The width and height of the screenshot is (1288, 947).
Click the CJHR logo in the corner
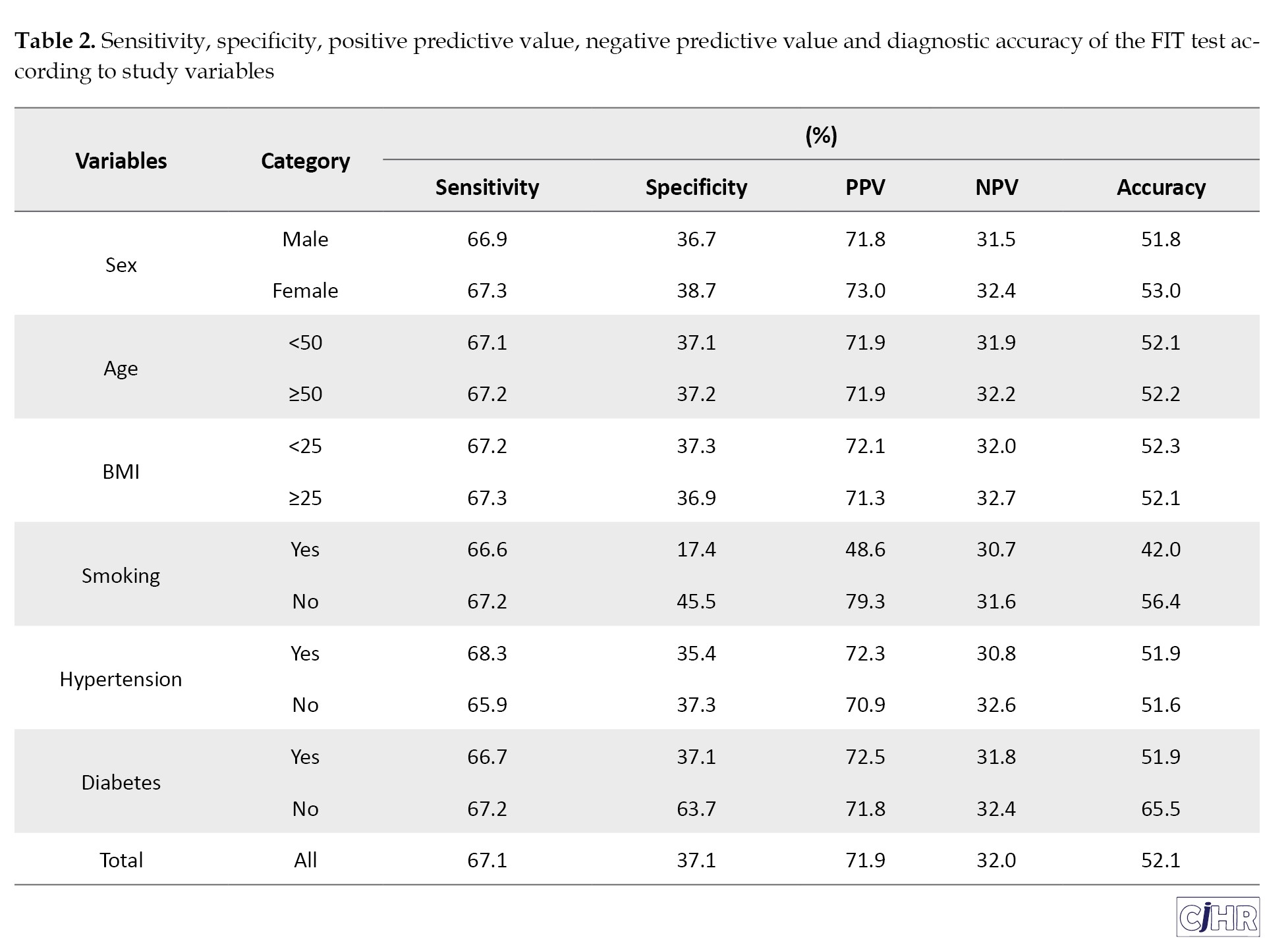1218,916
